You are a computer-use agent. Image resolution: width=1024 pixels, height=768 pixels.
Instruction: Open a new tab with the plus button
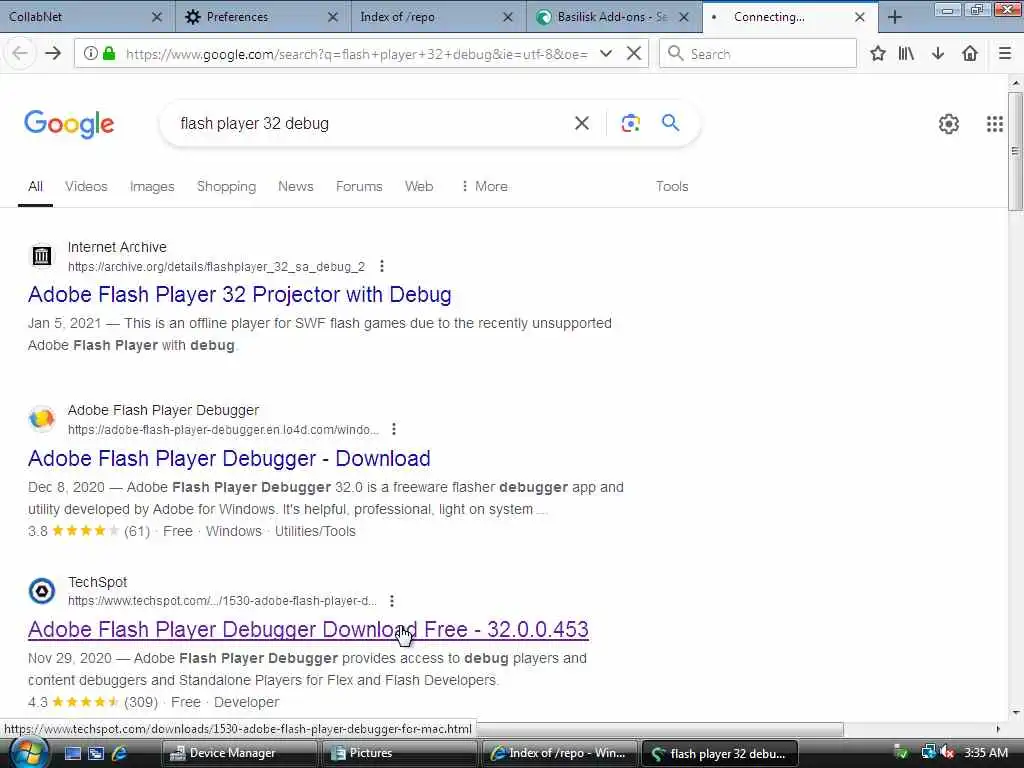click(895, 17)
